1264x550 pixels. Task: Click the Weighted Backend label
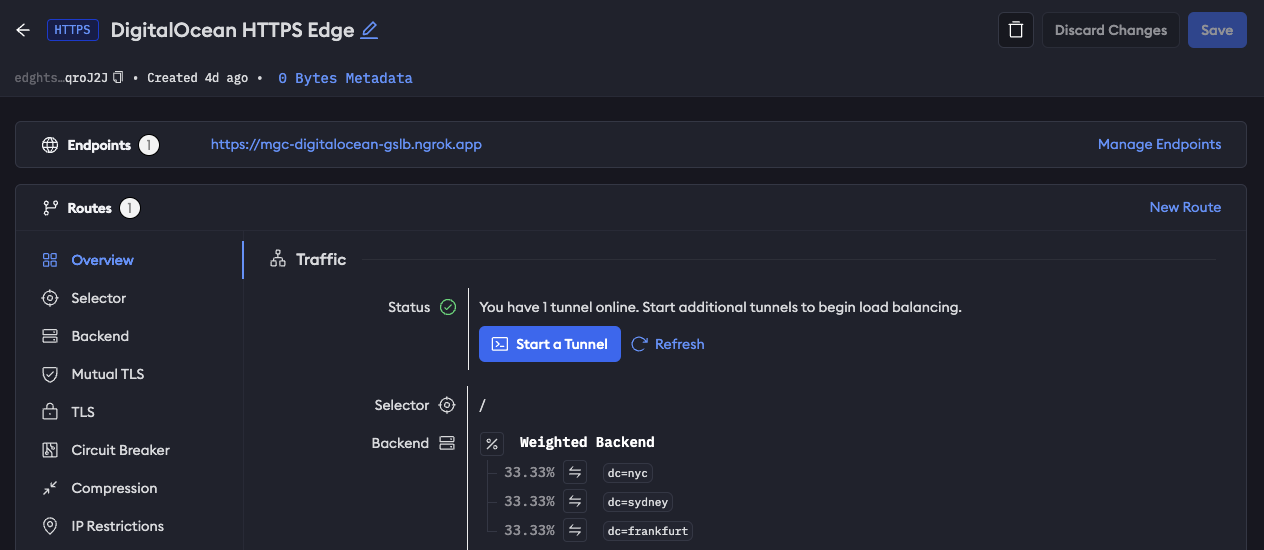point(587,442)
